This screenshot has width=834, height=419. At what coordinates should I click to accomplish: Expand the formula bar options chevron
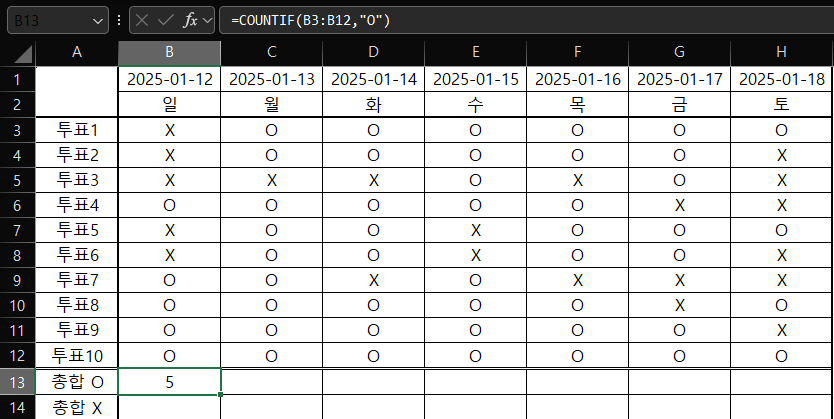click(207, 20)
